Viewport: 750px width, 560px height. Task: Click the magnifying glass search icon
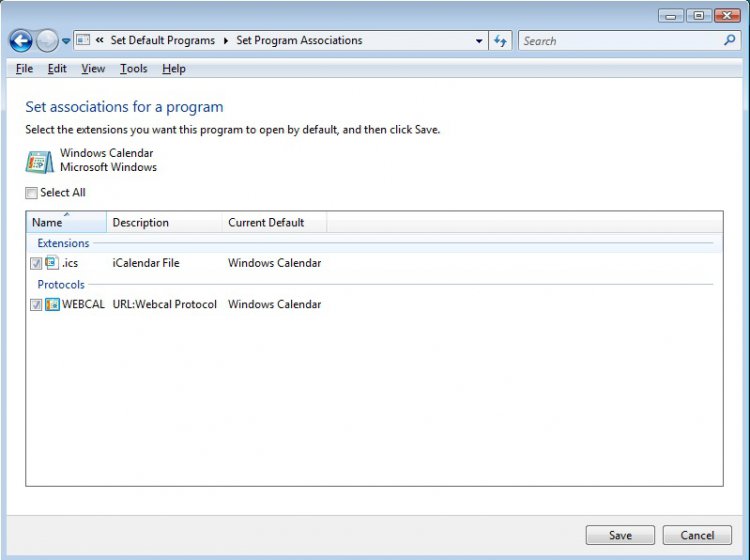tap(729, 41)
